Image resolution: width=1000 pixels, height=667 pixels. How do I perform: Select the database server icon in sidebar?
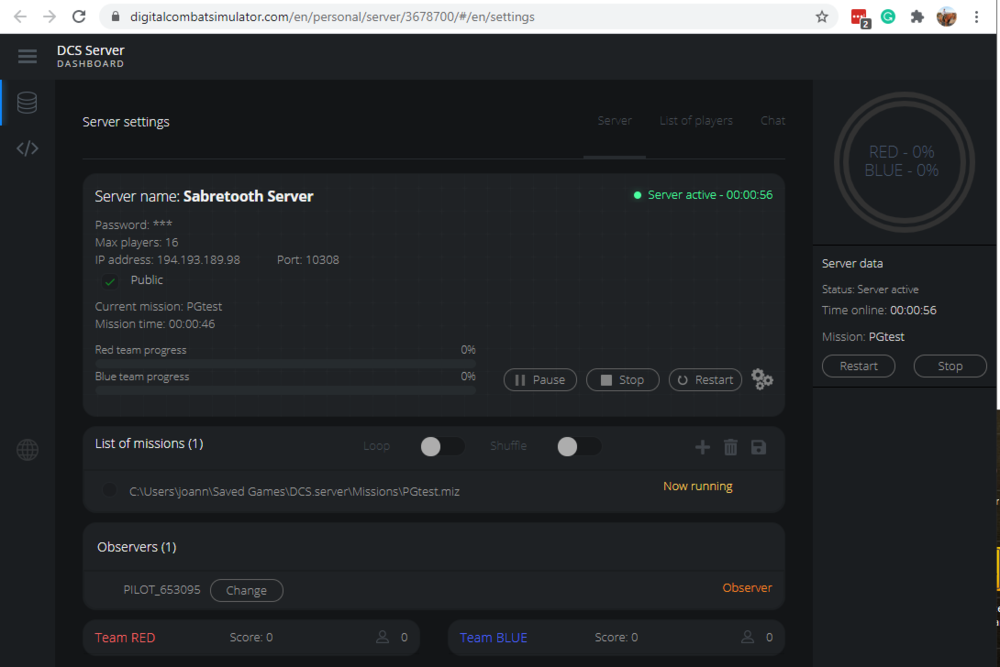click(x=27, y=102)
